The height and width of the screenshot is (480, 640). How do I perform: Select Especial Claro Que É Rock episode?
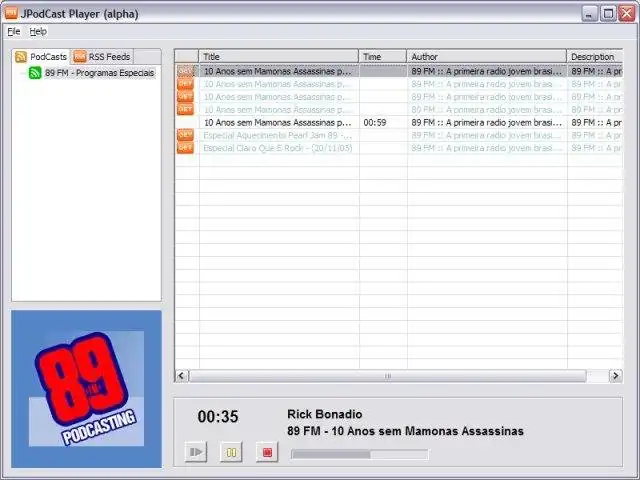point(279,148)
